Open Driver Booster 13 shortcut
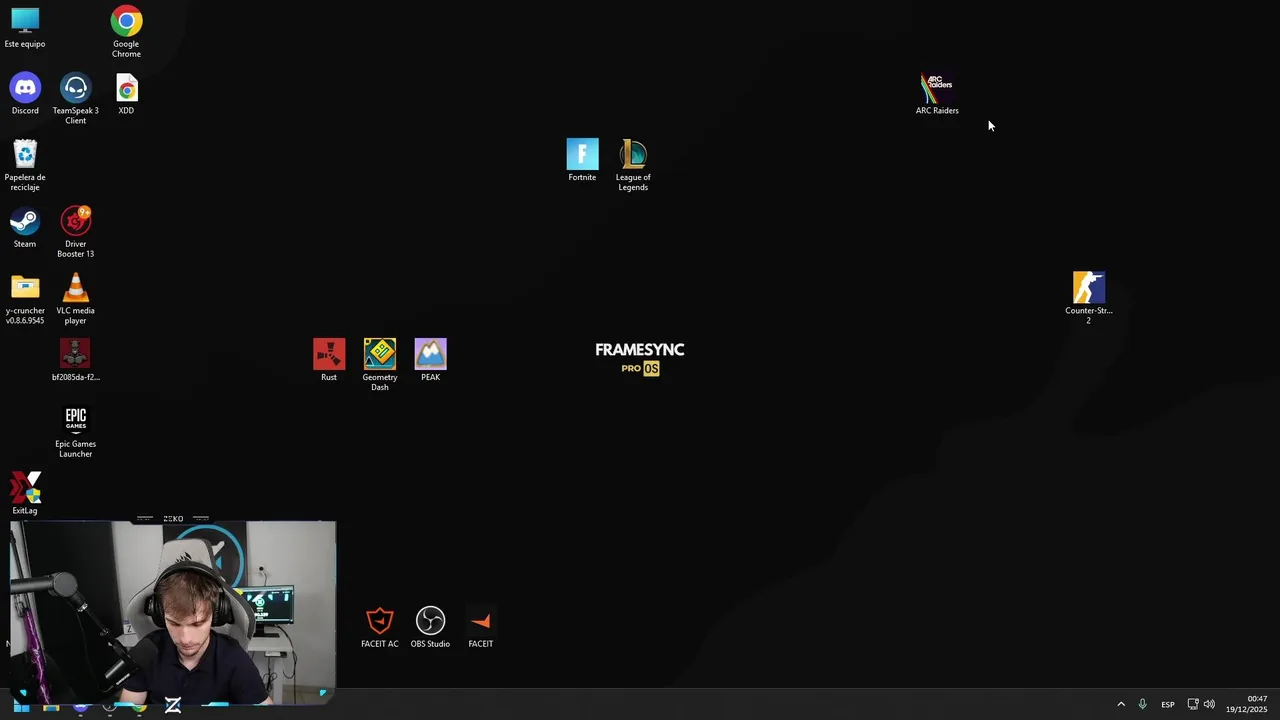This screenshot has width=1280, height=720. click(76, 232)
